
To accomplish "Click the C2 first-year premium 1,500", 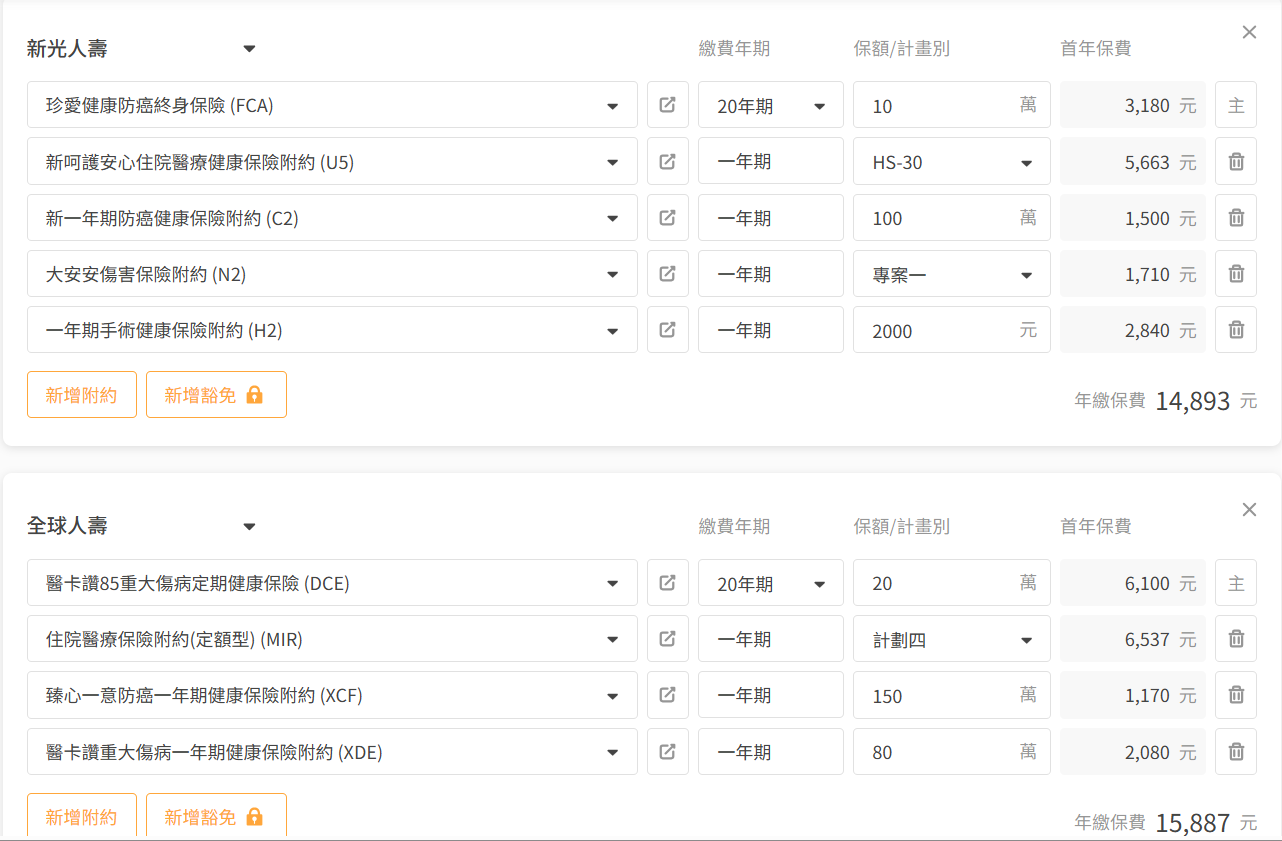I will click(x=1133, y=217).
